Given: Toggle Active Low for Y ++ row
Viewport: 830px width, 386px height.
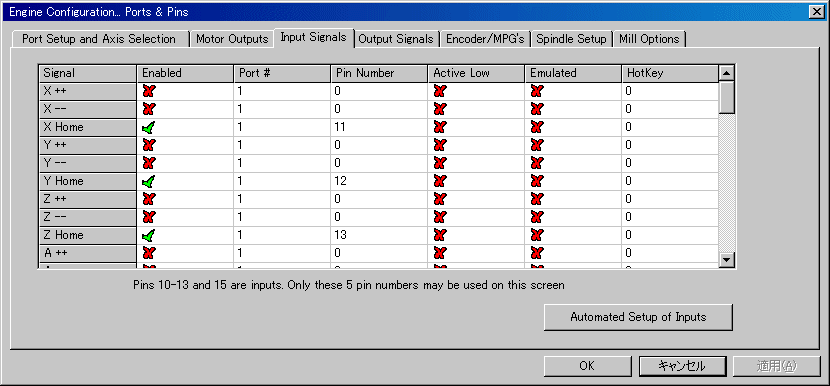Looking at the screenshot, I should [439, 145].
